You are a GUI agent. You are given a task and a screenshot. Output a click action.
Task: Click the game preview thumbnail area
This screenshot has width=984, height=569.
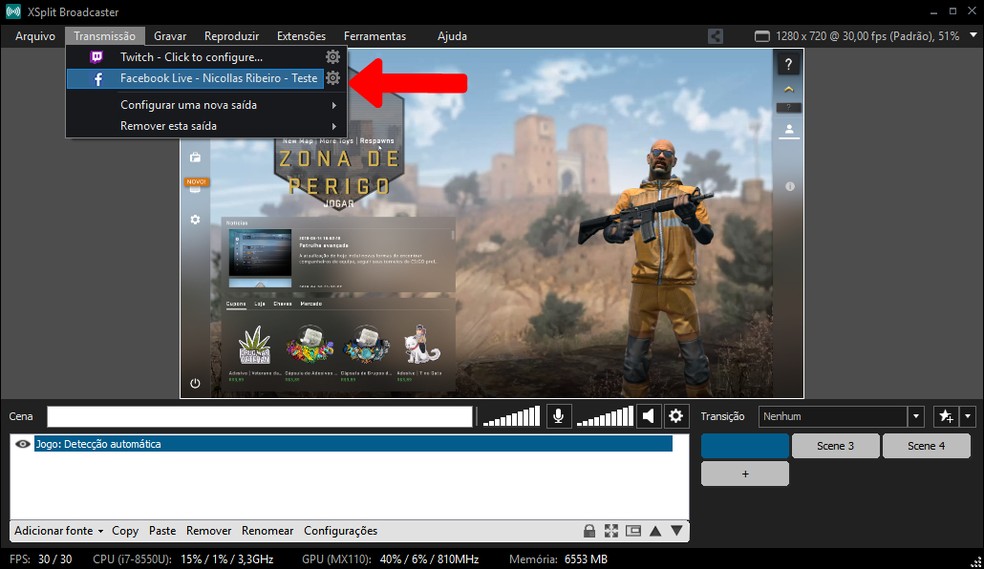point(491,223)
